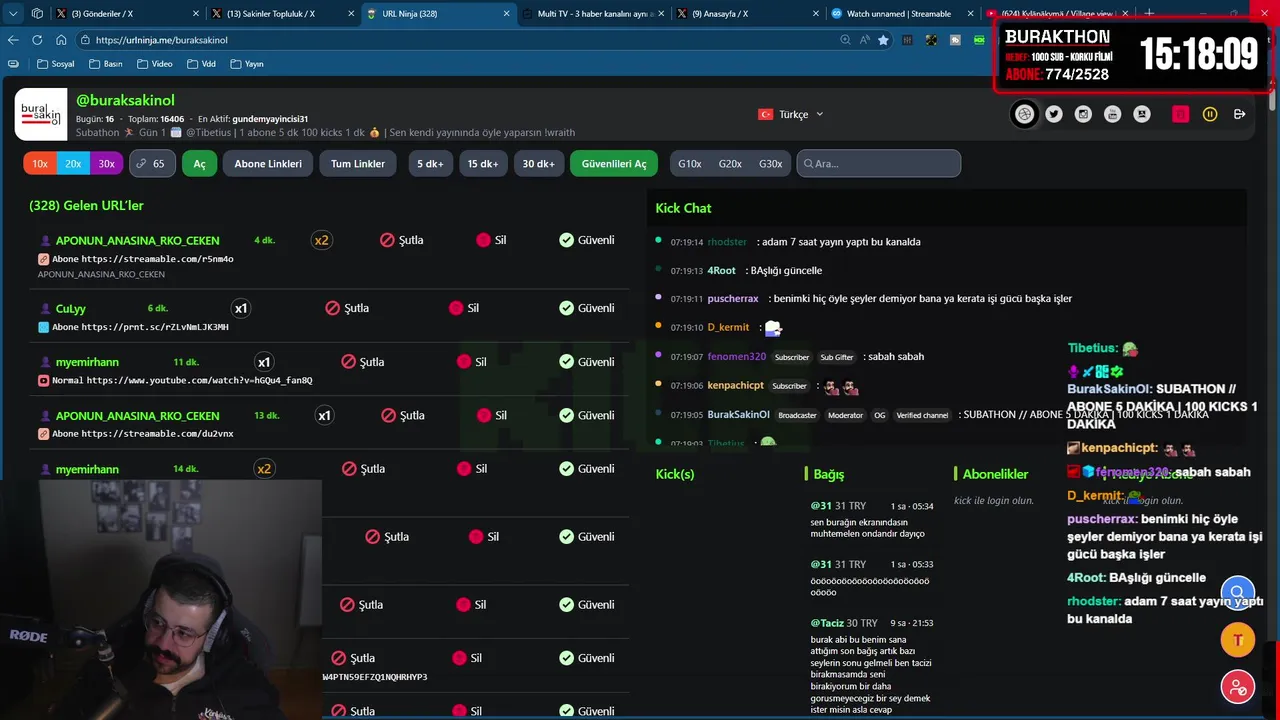Screen dimensions: 1280x720
Task: Mark APONUN_ANASINA_RKO_CEKEN 4 dk. row as Güvenli
Action: click(587, 240)
